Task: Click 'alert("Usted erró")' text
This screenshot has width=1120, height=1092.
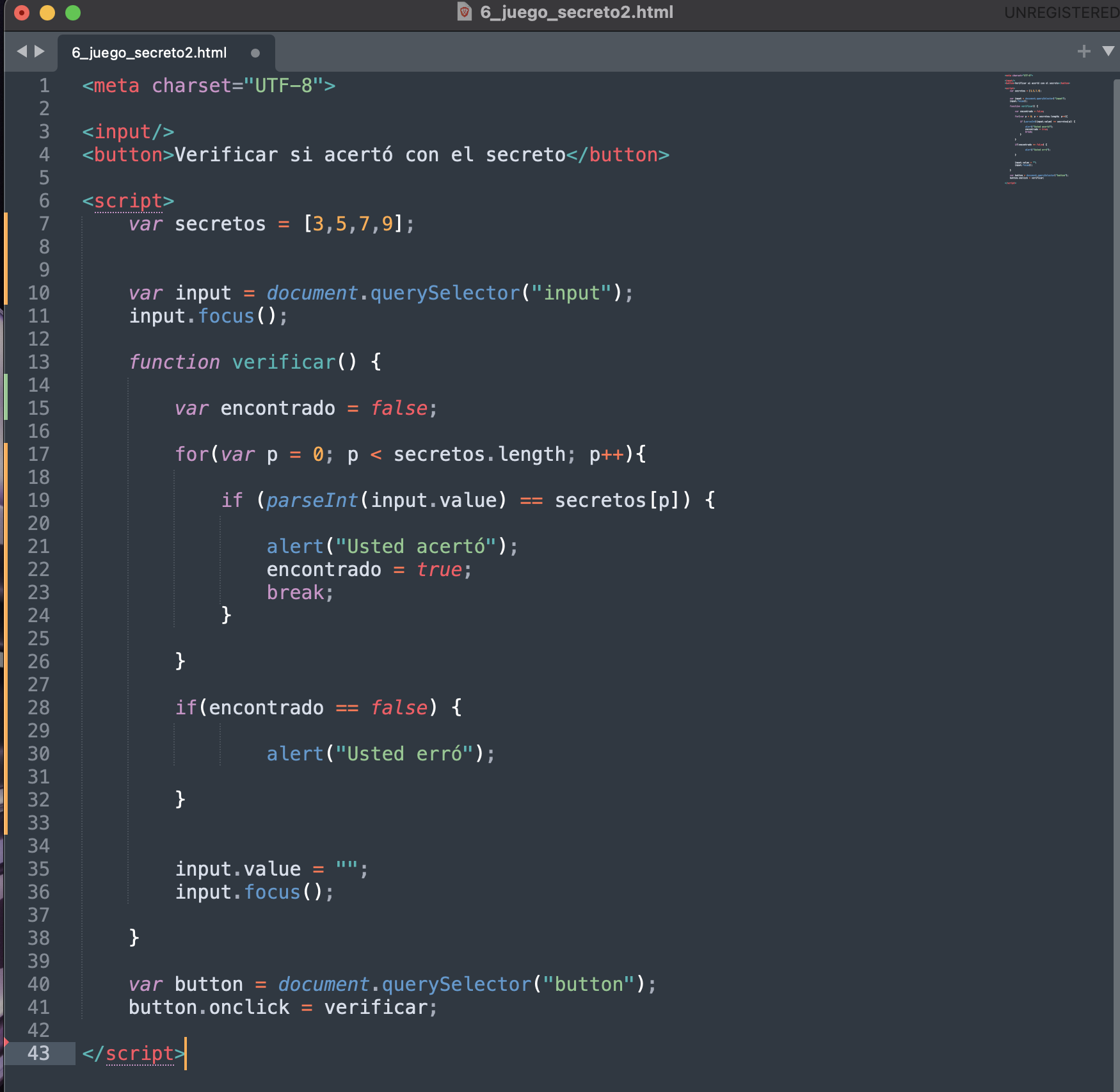Action: (375, 753)
